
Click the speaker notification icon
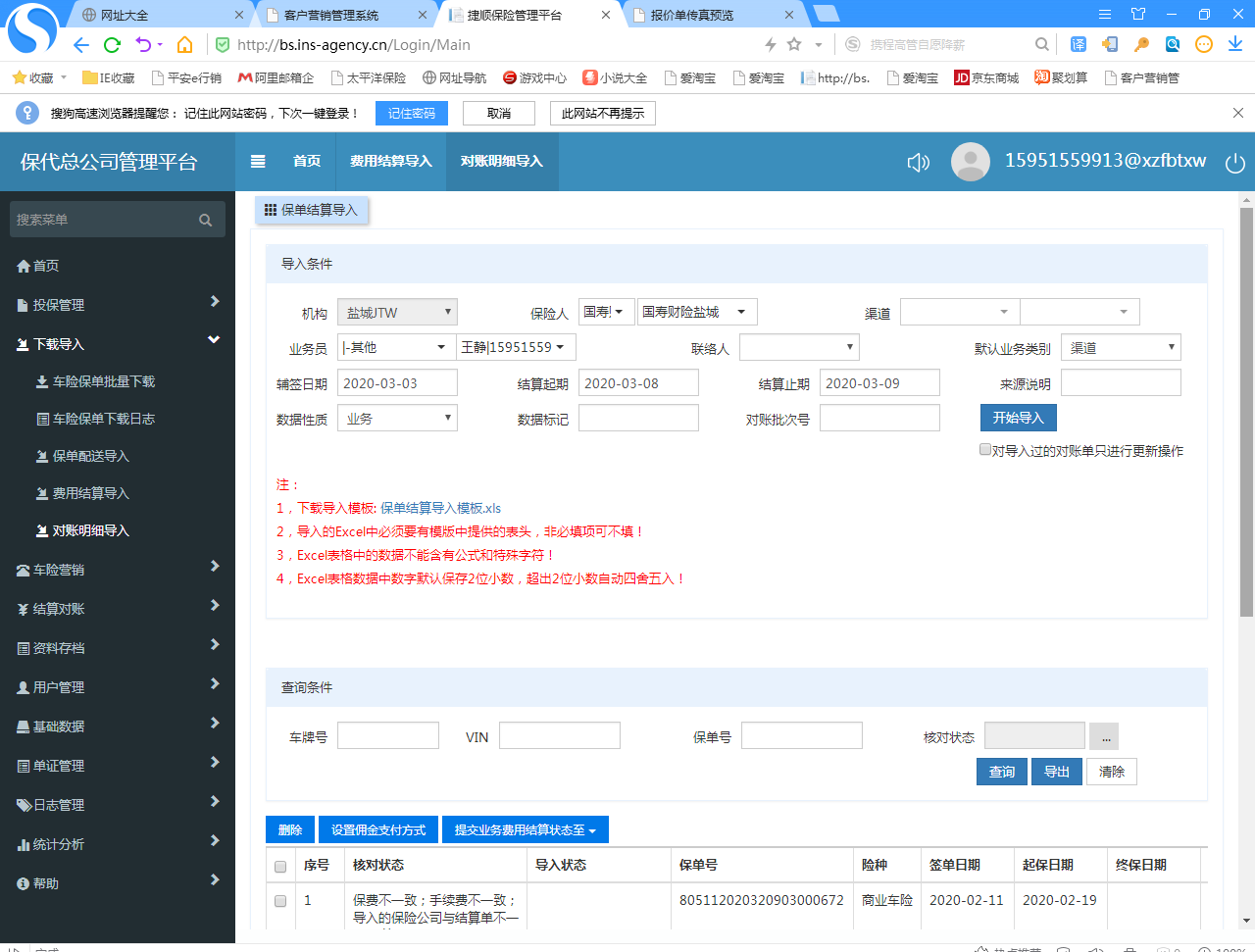918,162
